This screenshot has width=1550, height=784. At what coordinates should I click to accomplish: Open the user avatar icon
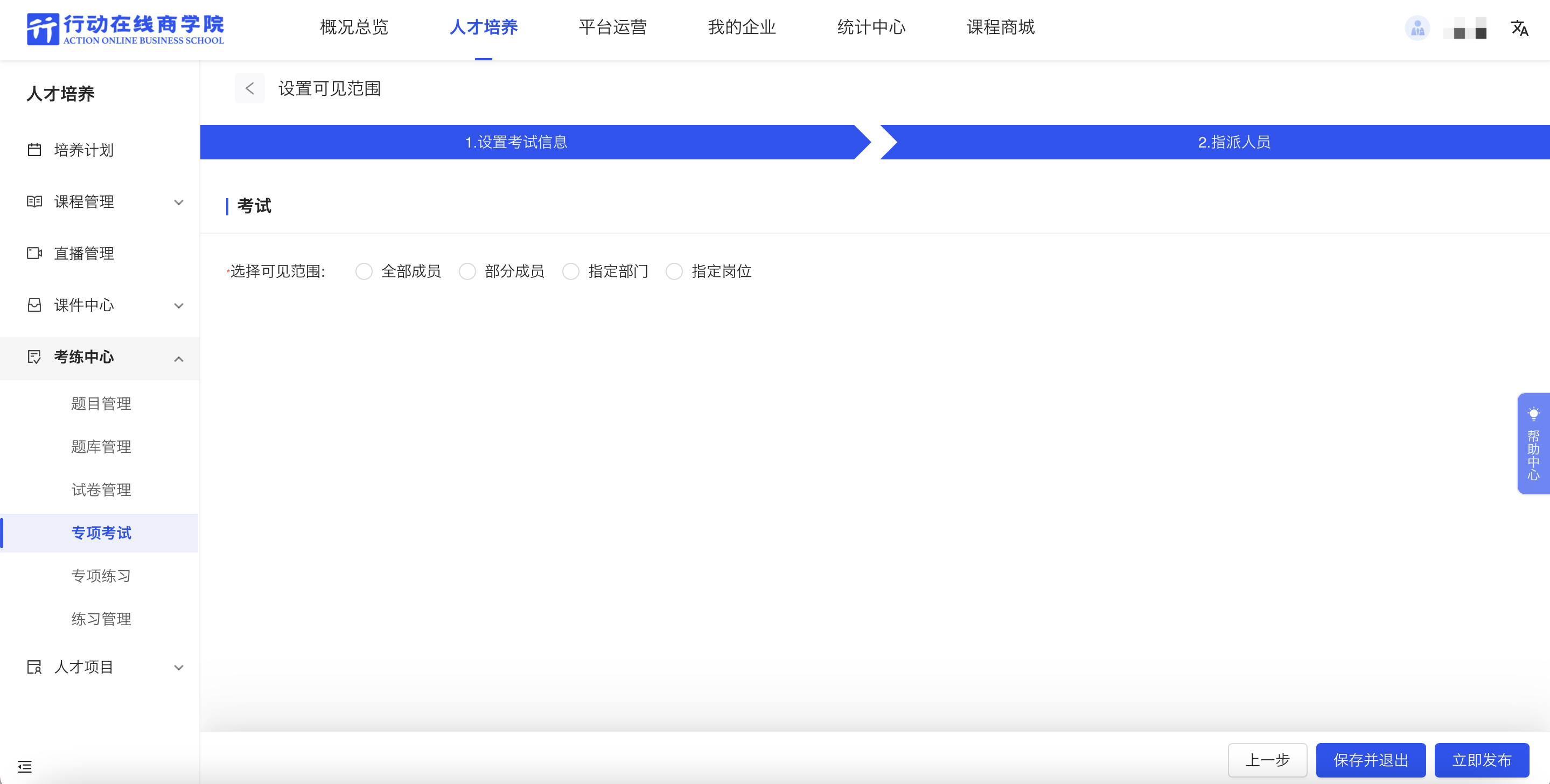coord(1417,27)
